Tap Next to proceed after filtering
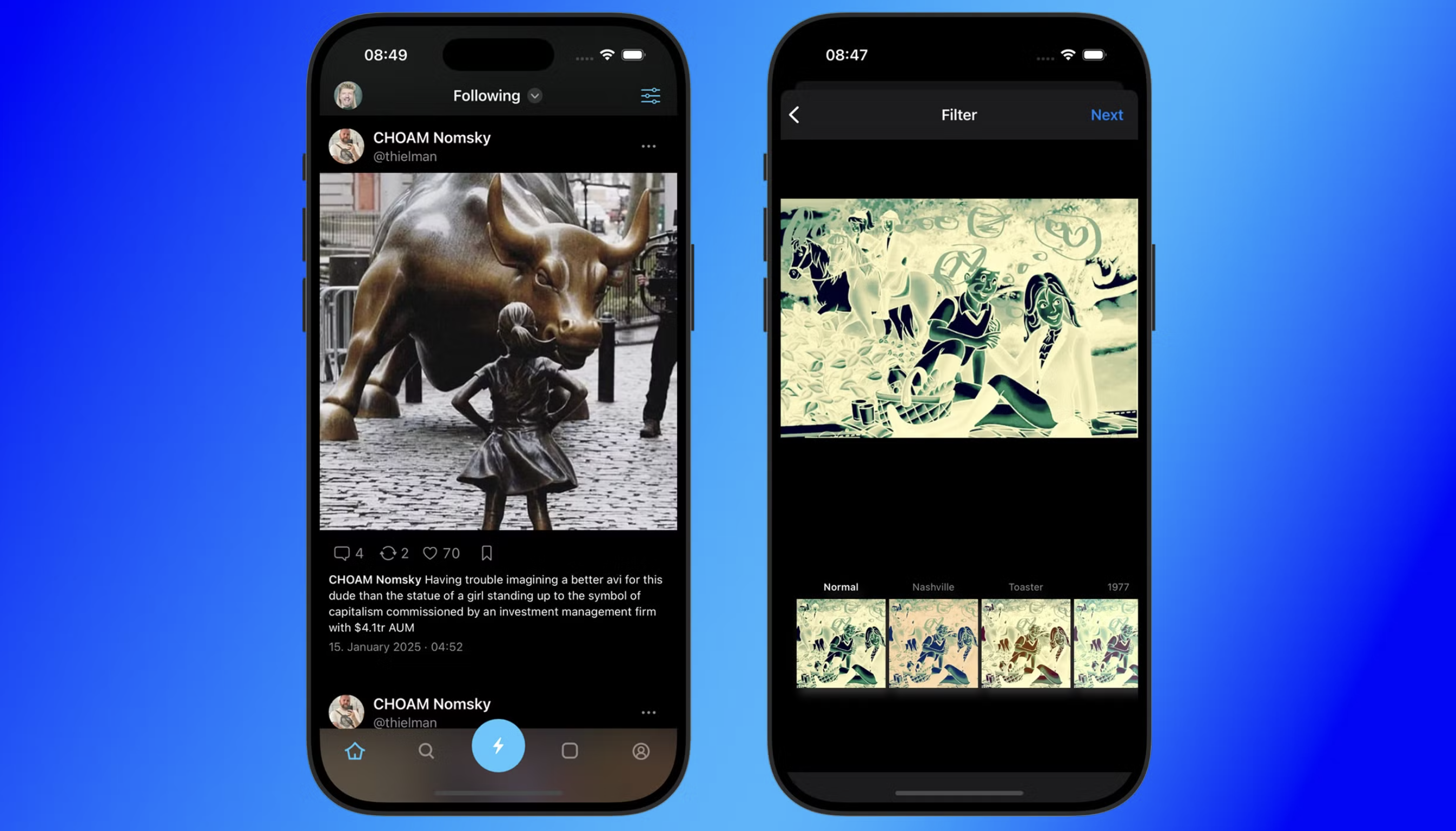 [x=1107, y=114]
